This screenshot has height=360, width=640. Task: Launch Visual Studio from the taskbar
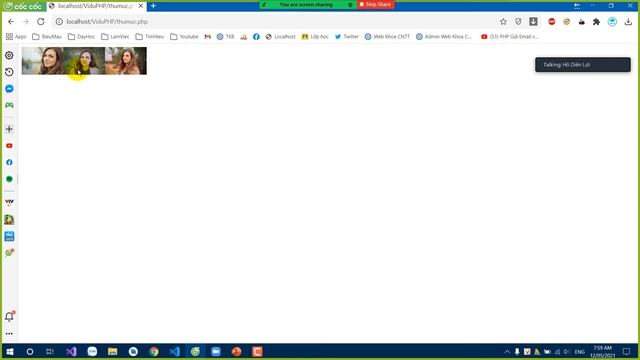71,351
